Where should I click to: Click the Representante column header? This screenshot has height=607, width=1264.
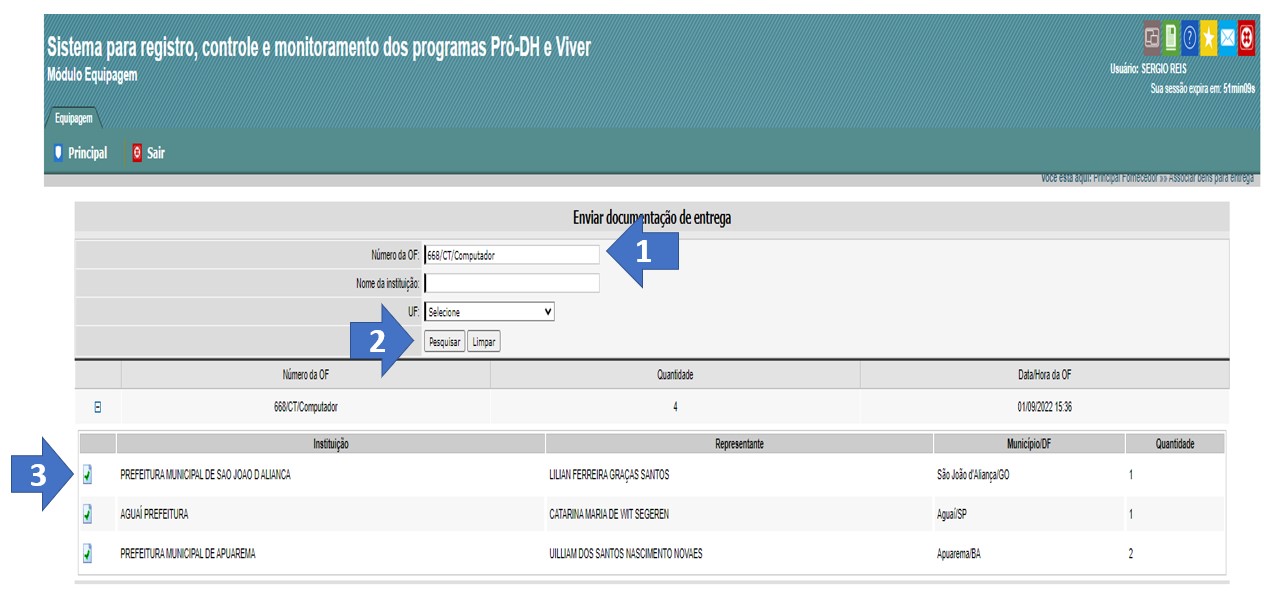click(740, 444)
